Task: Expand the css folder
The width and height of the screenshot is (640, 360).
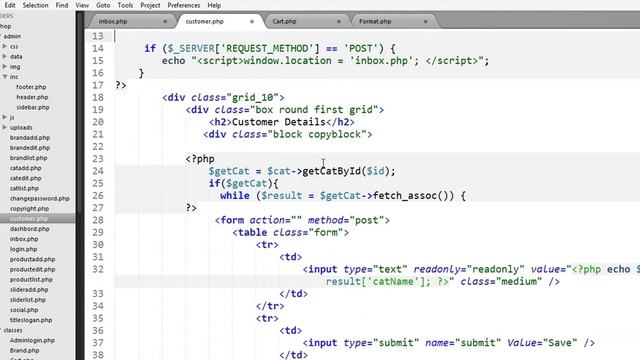Action: click(x=5, y=47)
